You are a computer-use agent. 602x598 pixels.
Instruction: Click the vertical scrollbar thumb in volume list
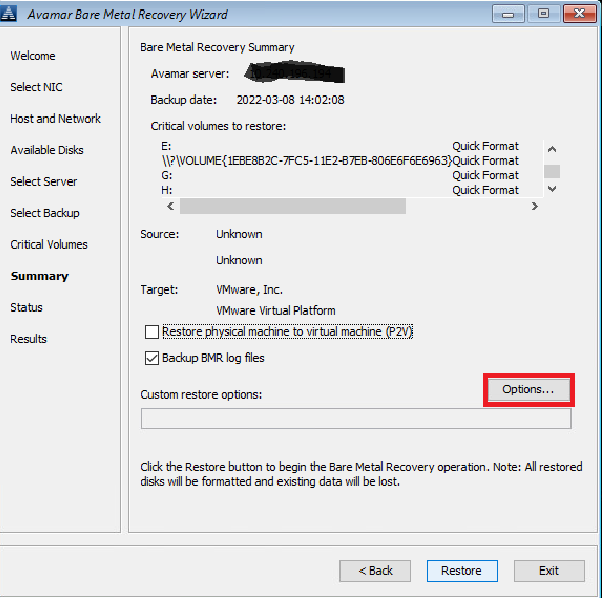[x=552, y=171]
